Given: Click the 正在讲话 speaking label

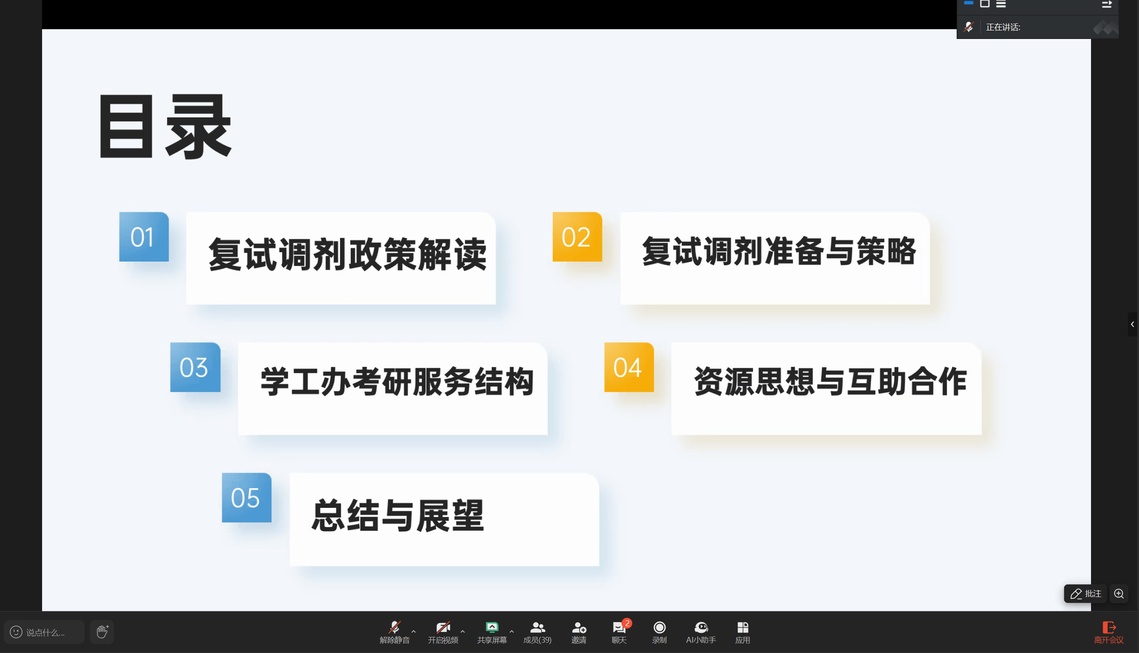Looking at the screenshot, I should point(1003,27).
